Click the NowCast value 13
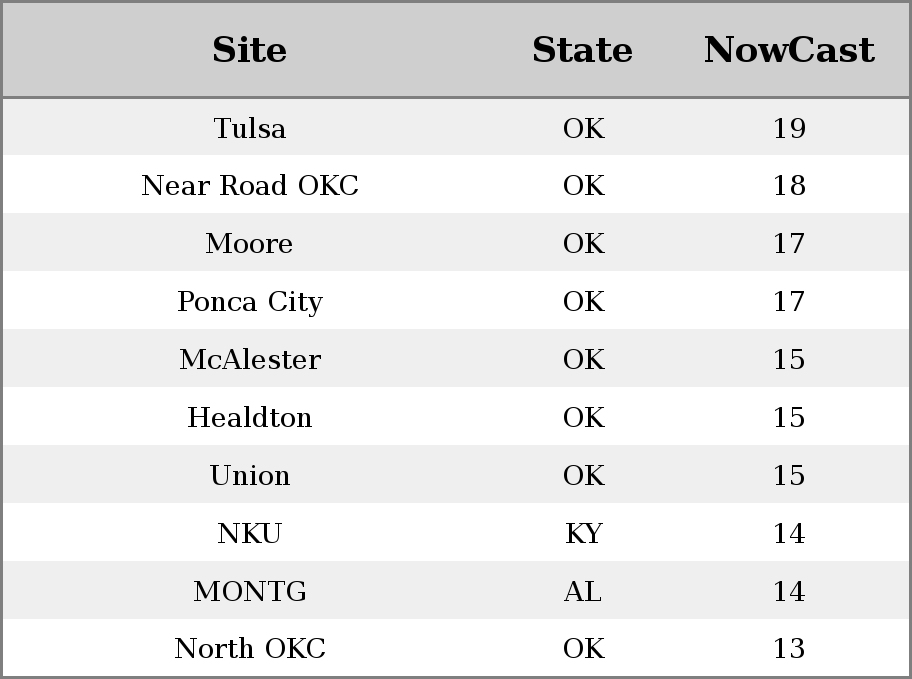912x679 pixels. coord(789,648)
